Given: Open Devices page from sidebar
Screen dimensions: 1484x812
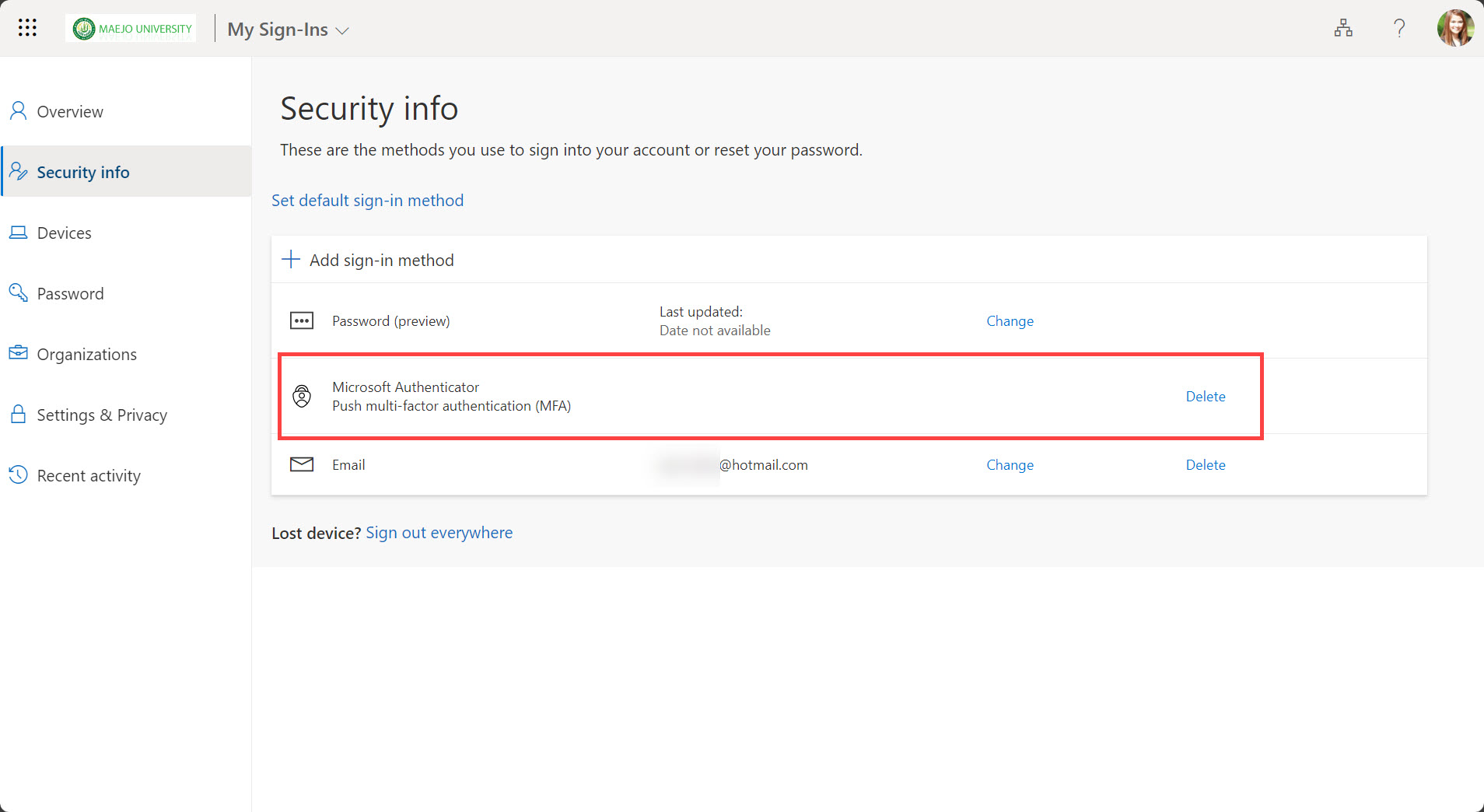Looking at the screenshot, I should pyautogui.click(x=64, y=233).
